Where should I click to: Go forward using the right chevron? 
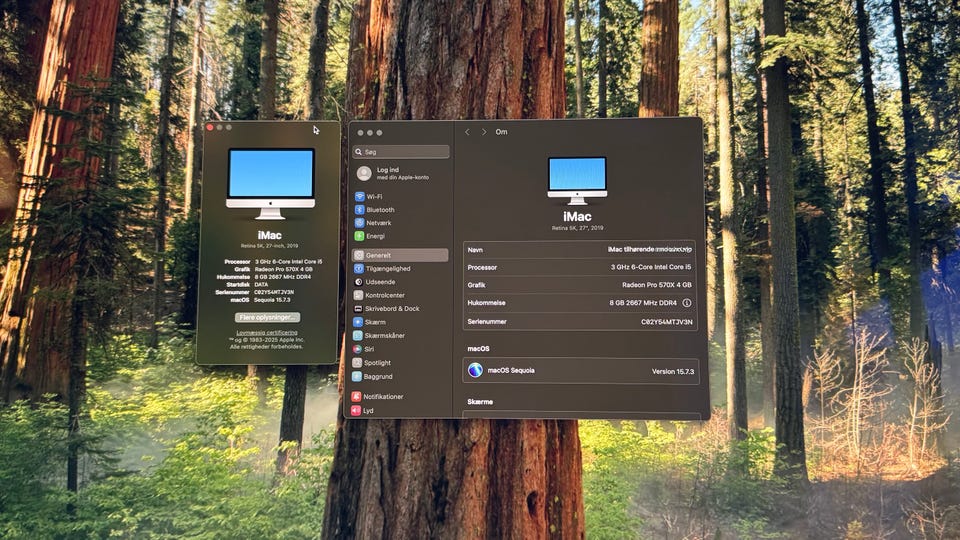point(484,132)
